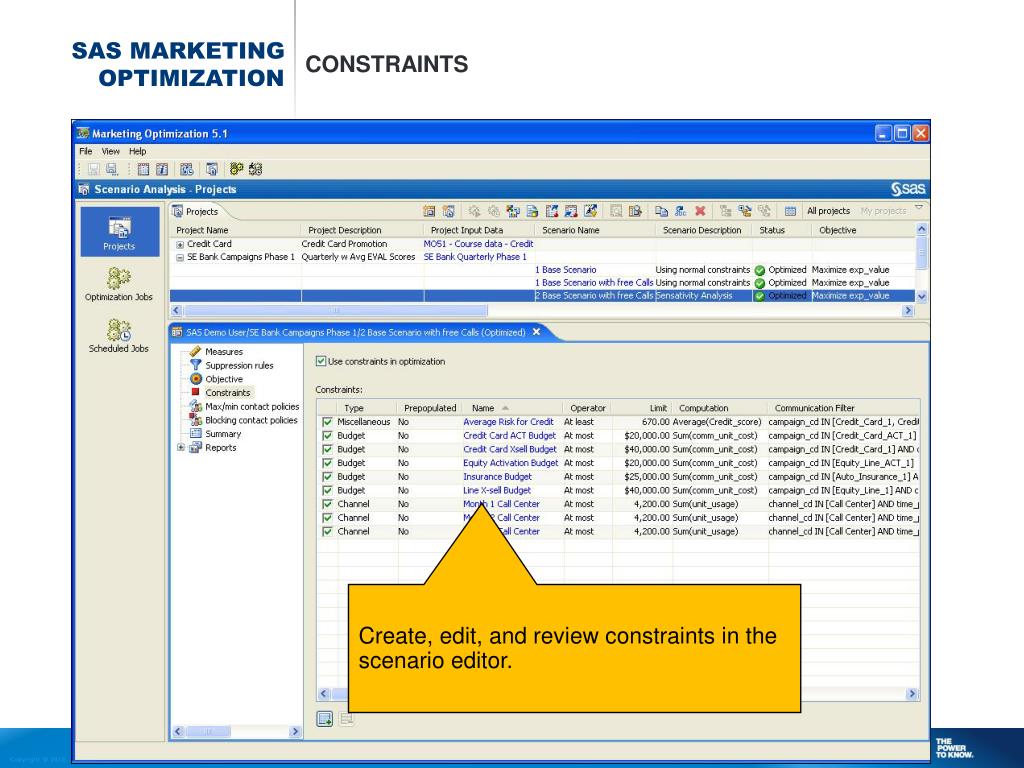Click the red X delete icon in Projects toolbar
Image resolution: width=1024 pixels, height=768 pixels.
(x=700, y=211)
